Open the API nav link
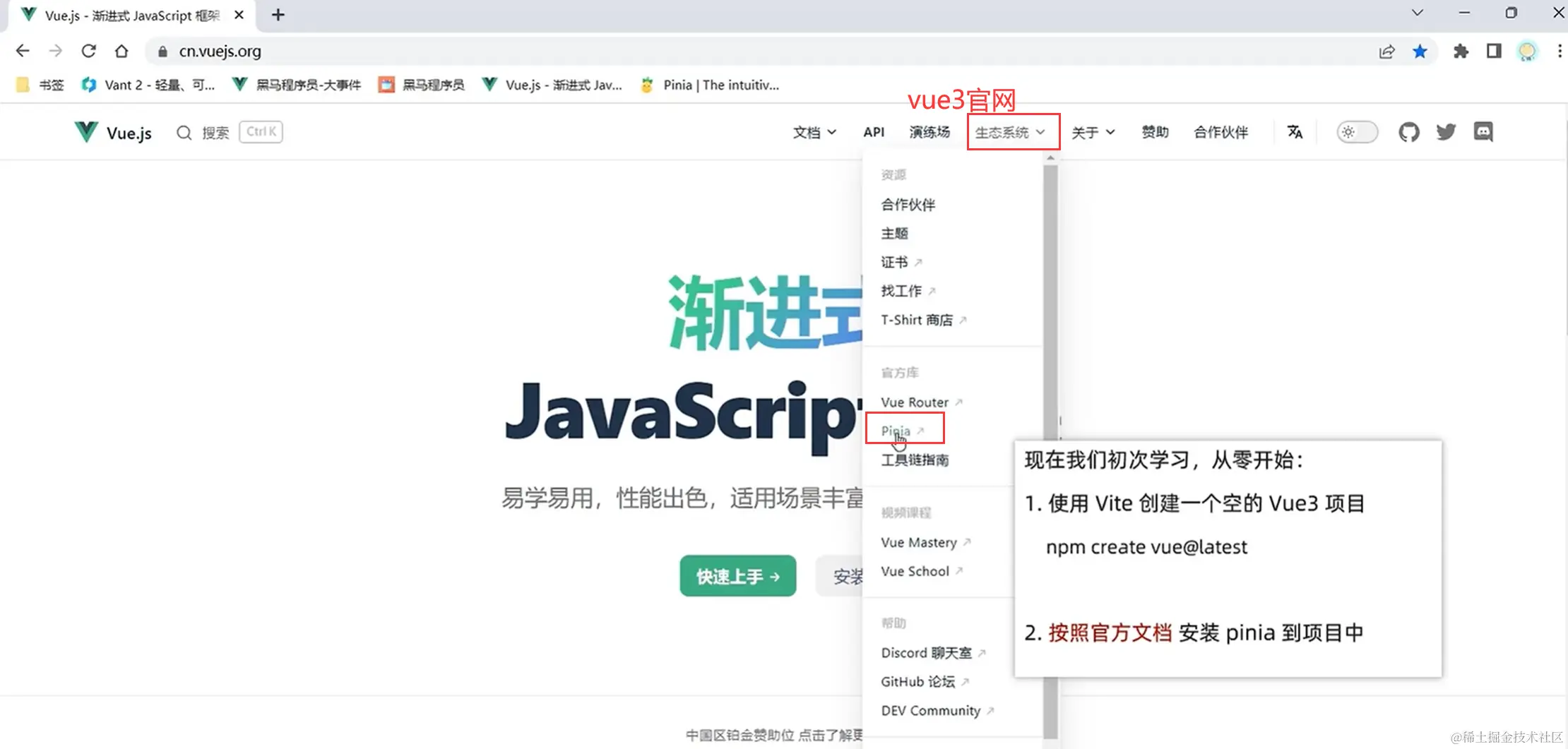This screenshot has height=749, width=1568. 874,132
